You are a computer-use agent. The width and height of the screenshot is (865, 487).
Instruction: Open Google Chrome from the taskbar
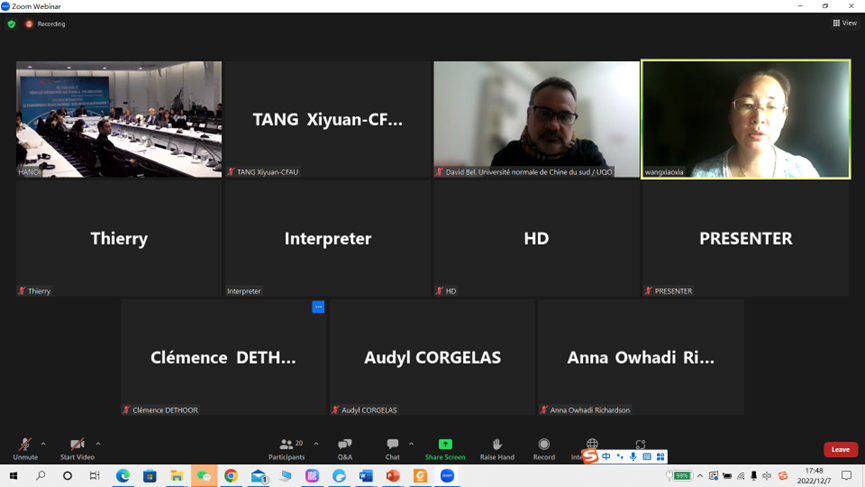[x=231, y=476]
